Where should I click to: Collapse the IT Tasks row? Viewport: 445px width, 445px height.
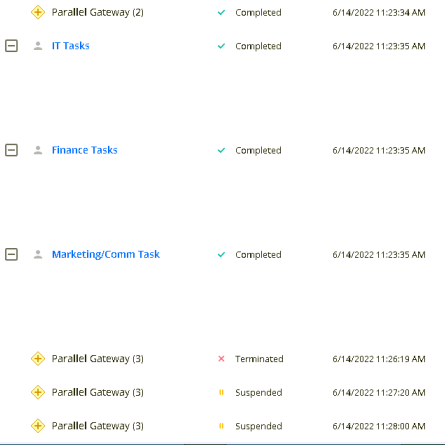11,46
